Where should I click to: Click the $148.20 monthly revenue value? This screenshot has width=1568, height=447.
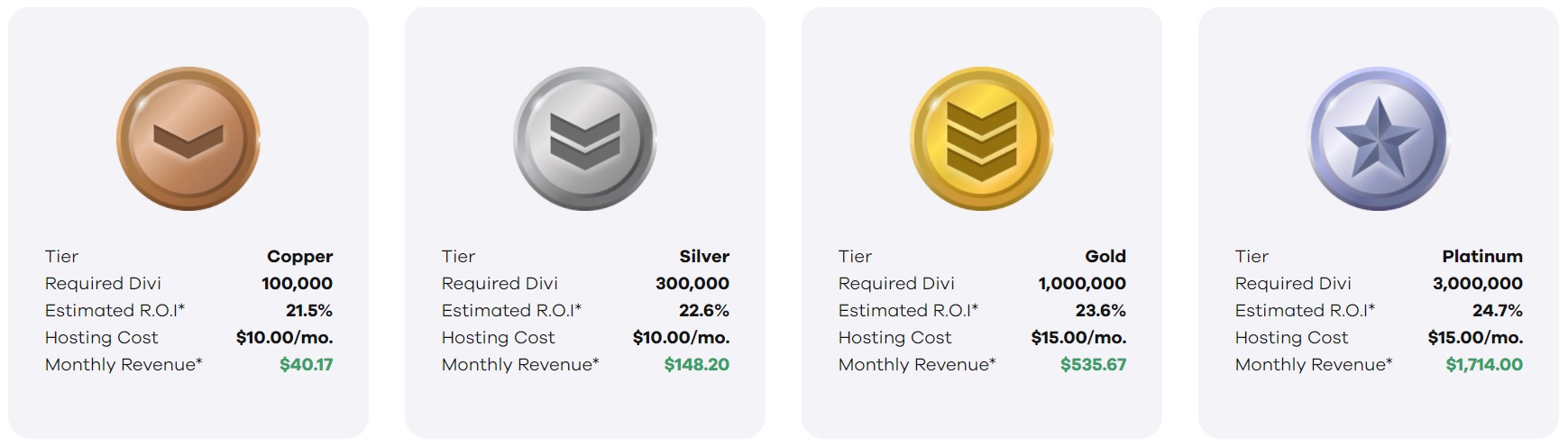pyautogui.click(x=697, y=365)
